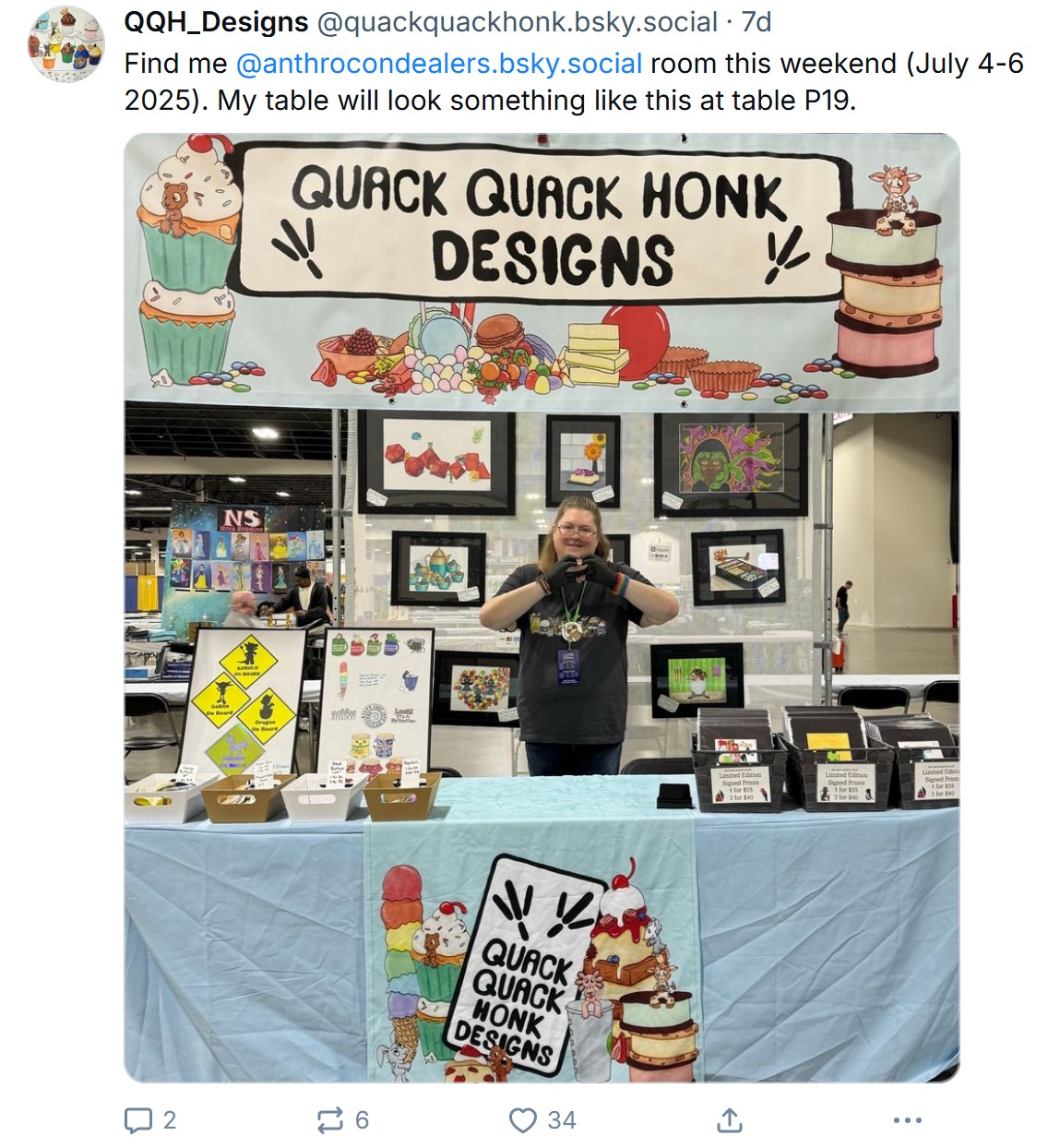Open the @anthrocondealers.bsky.social mention
1060x1148 pixels.
click(439, 64)
